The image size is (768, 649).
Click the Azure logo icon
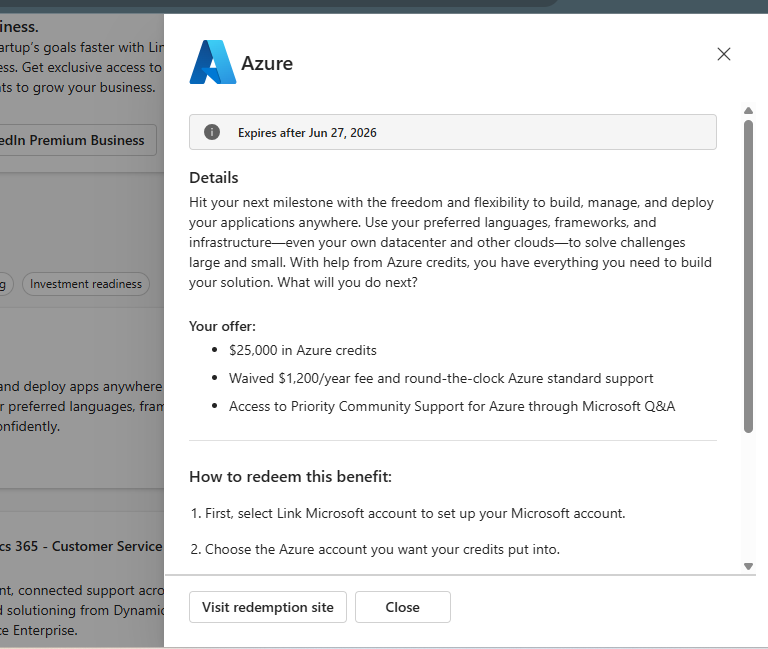point(213,62)
